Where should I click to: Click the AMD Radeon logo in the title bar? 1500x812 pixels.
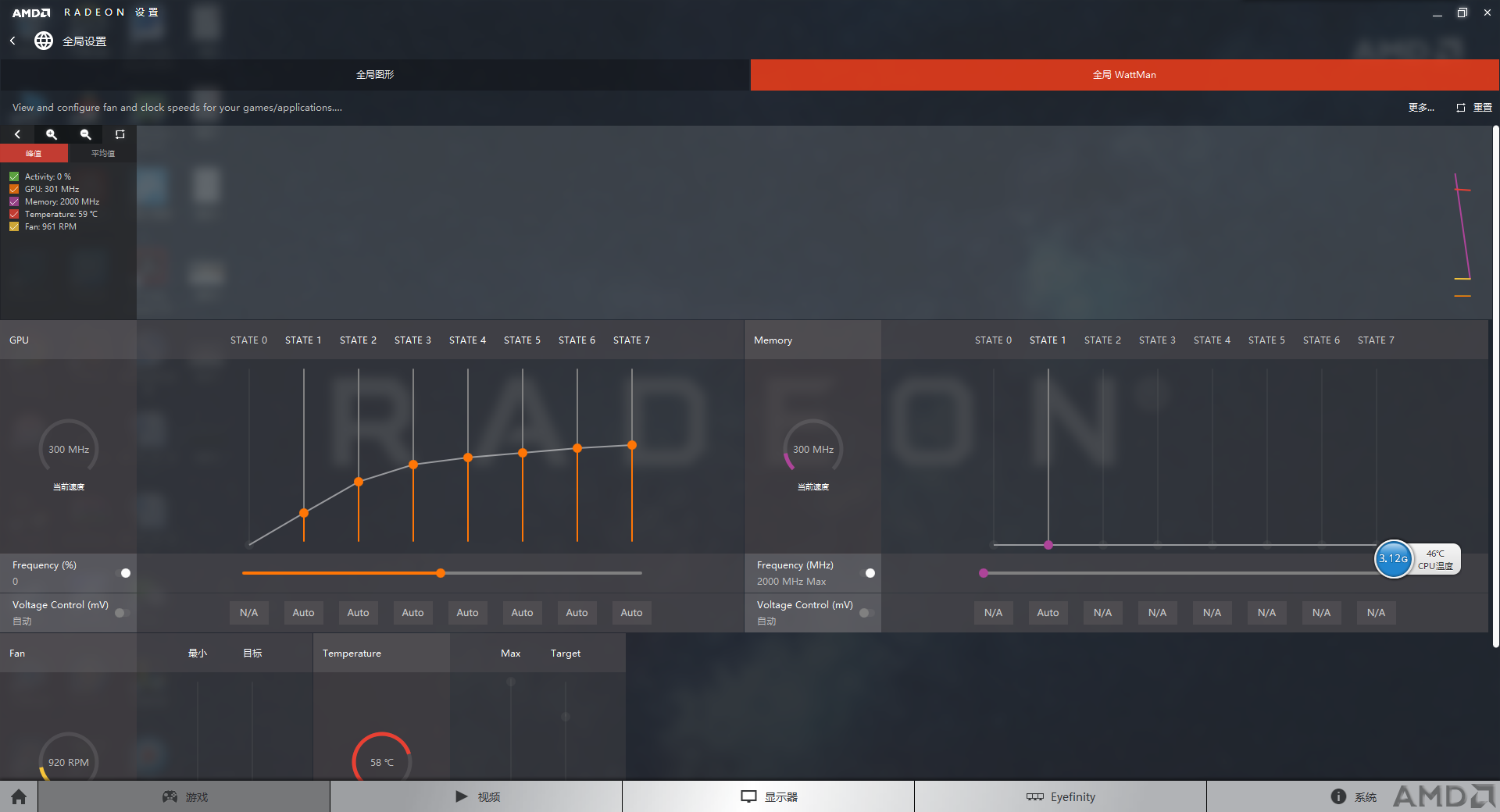[x=31, y=12]
